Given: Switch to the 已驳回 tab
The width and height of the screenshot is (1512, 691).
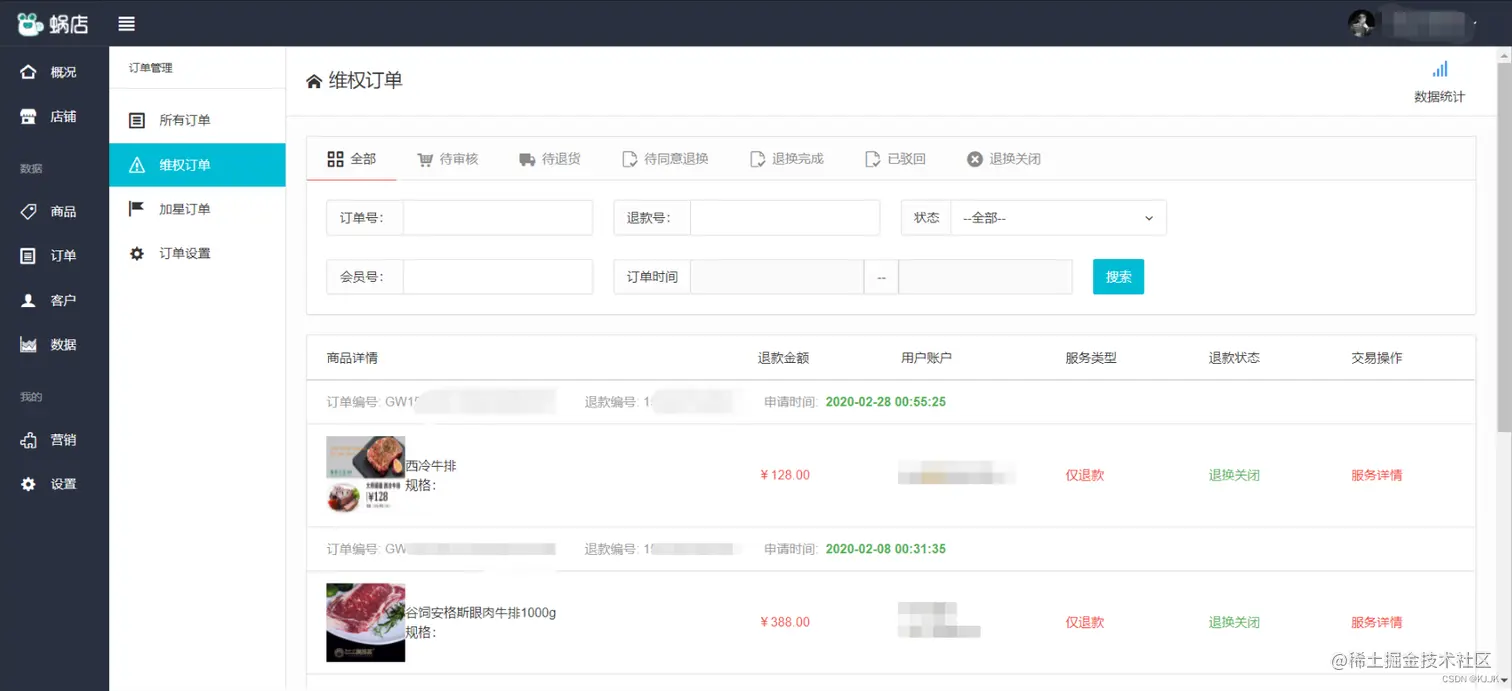Looking at the screenshot, I should point(896,159).
